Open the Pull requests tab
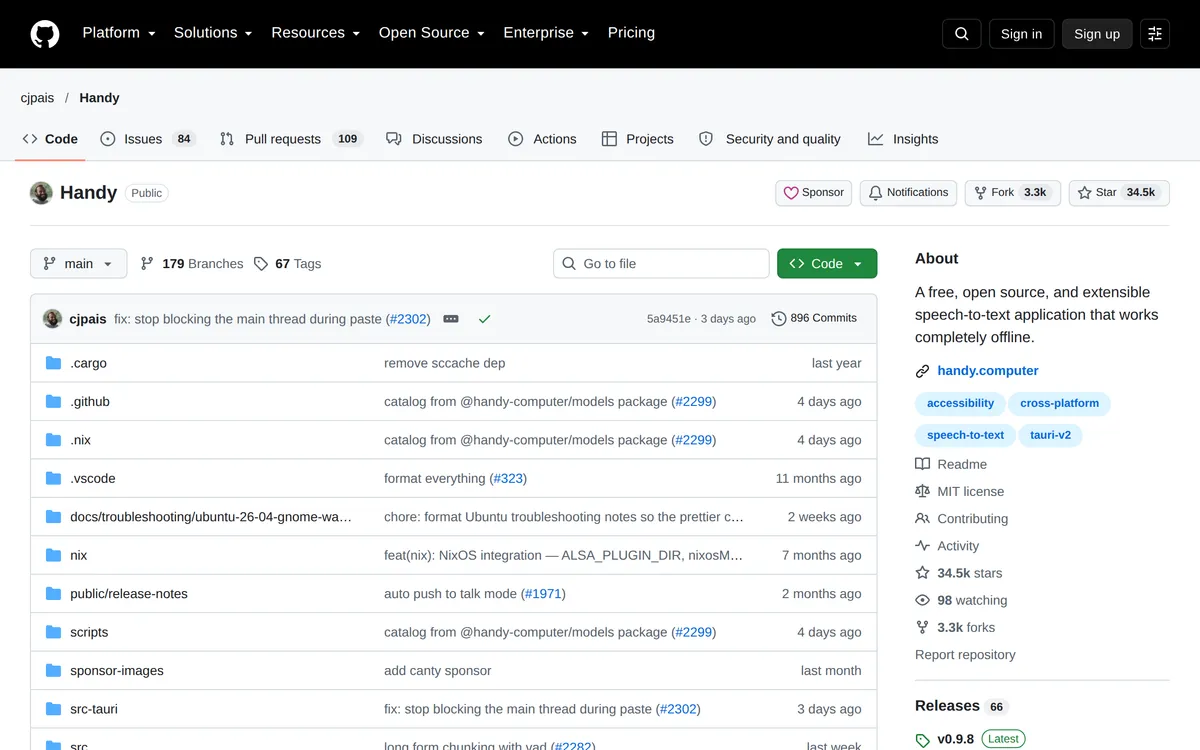 pyautogui.click(x=291, y=139)
